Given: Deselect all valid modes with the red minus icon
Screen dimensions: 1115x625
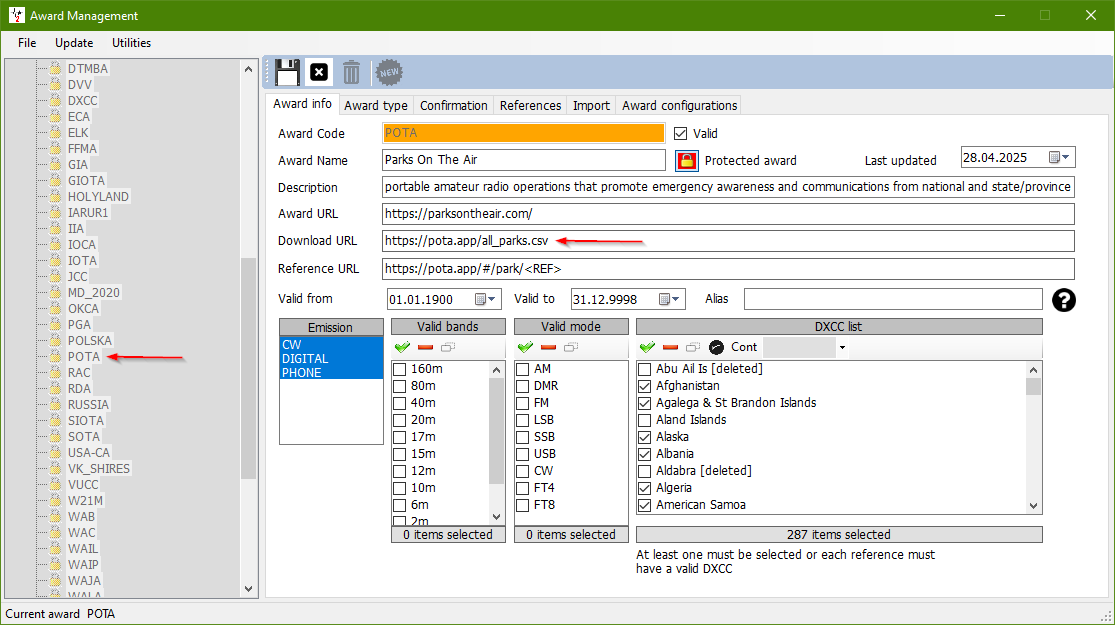Looking at the screenshot, I should coord(548,347).
